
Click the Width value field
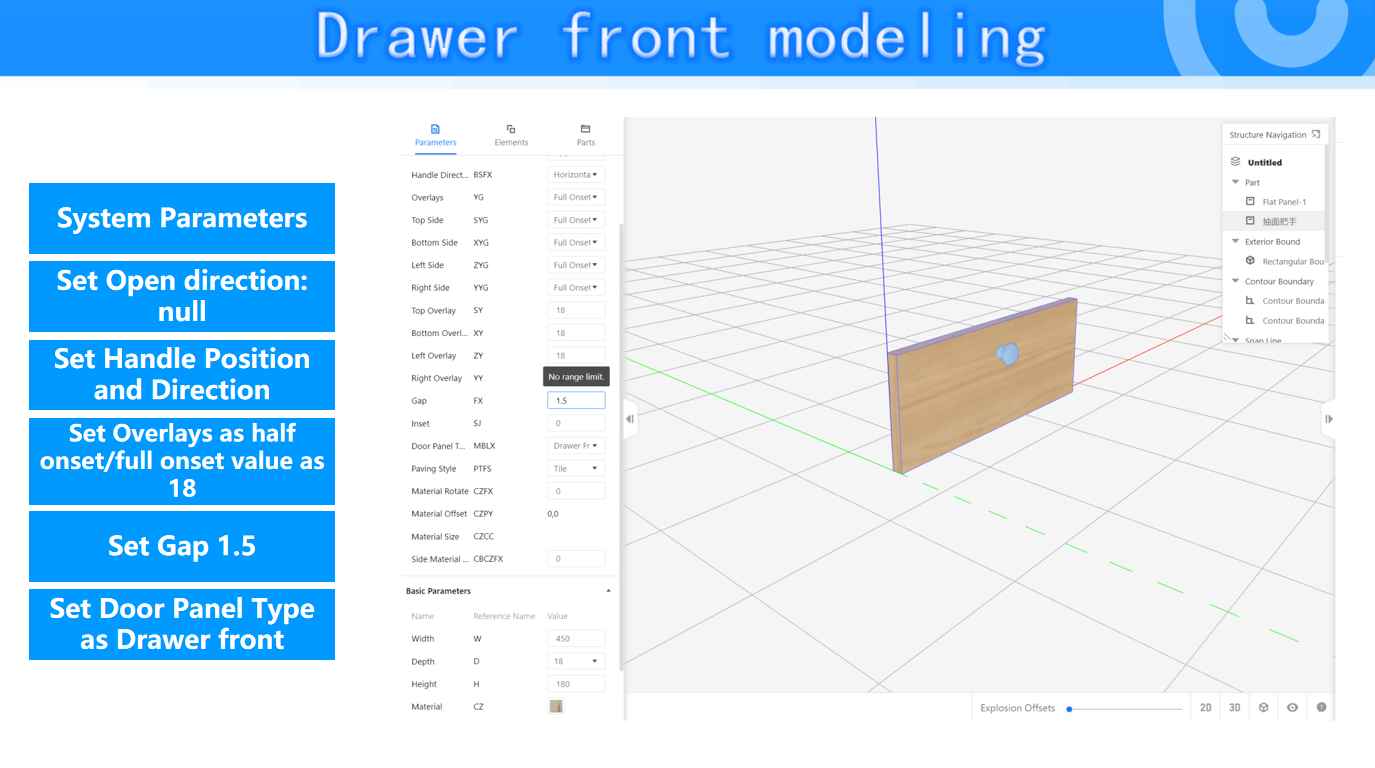click(x=576, y=638)
